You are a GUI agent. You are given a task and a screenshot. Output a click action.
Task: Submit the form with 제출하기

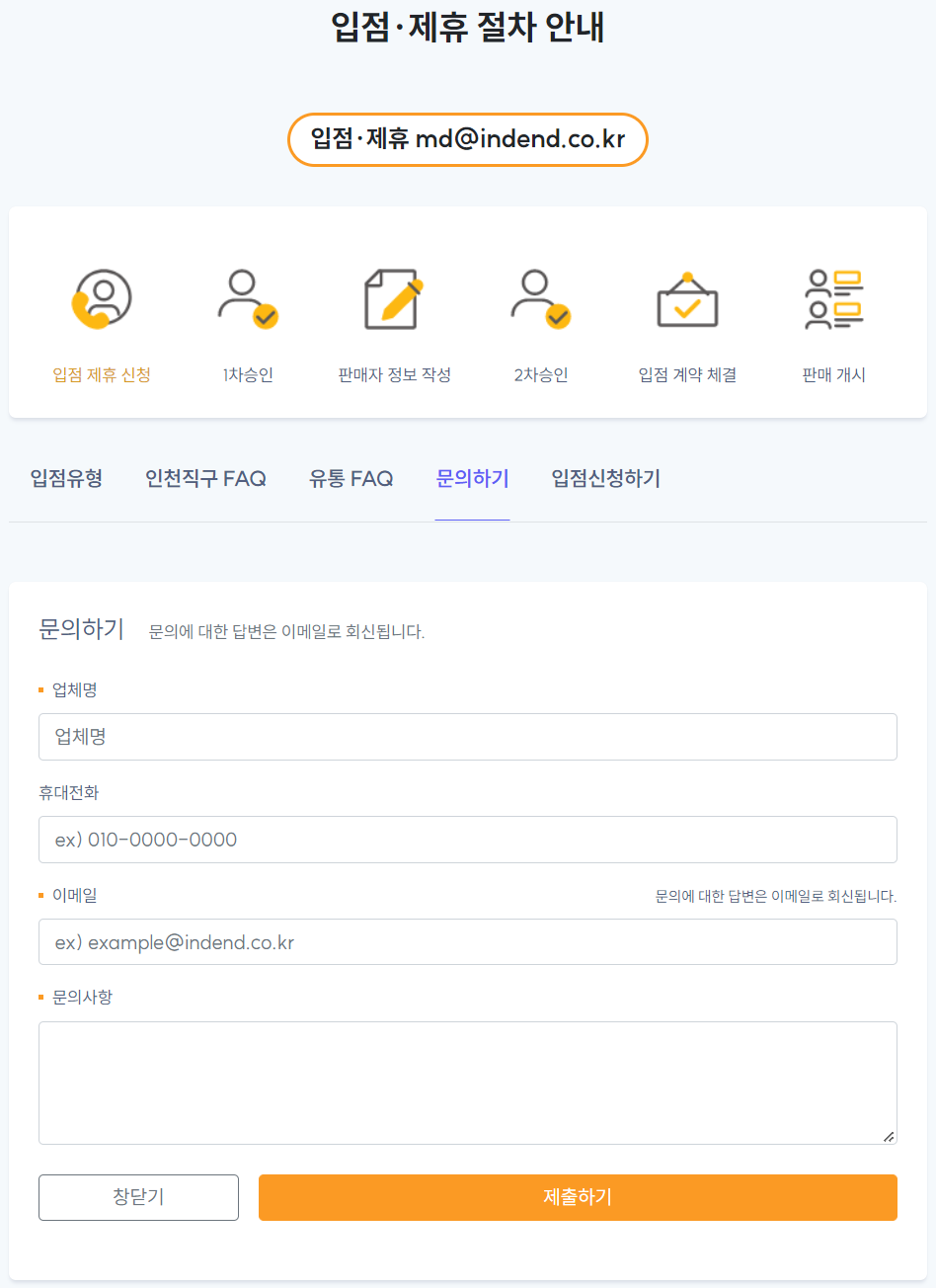(x=578, y=1197)
